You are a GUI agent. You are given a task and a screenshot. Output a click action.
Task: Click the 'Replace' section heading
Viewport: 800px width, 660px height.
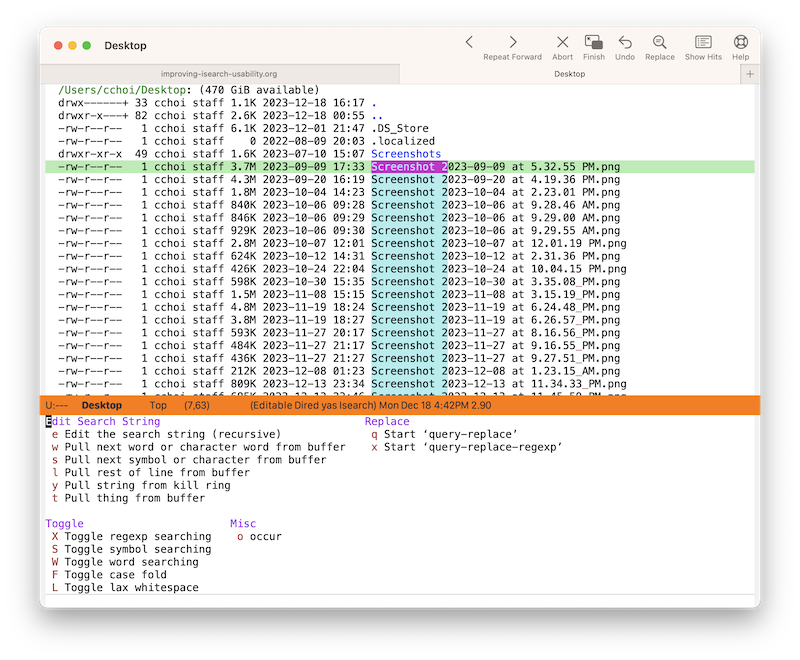point(387,422)
